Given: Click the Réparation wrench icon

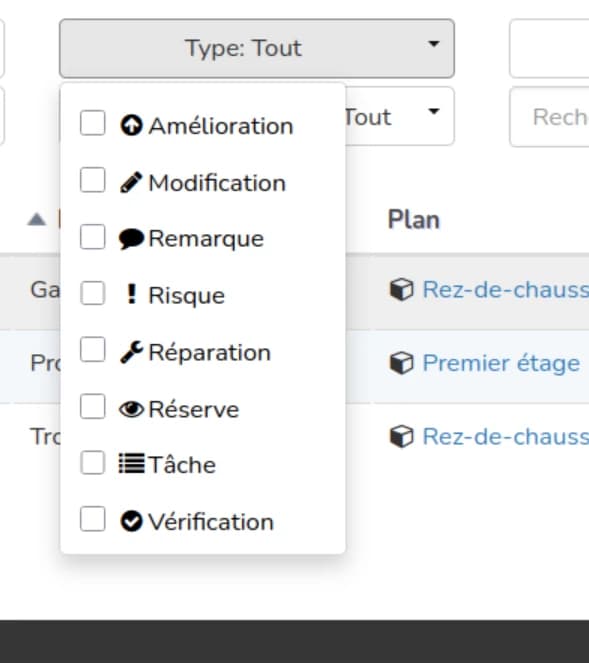Looking at the screenshot, I should pos(131,352).
